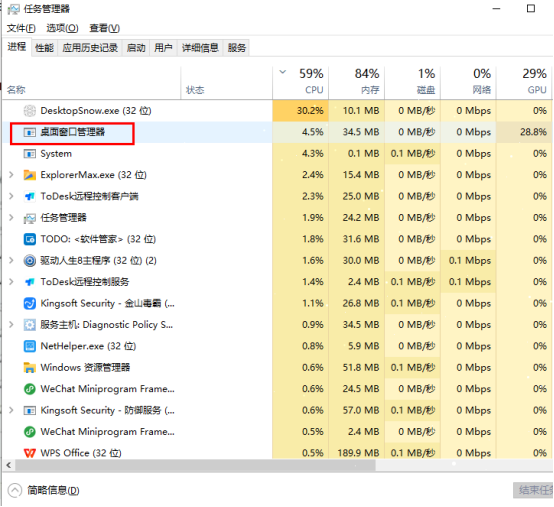
Task: Open the 查看(V) menu
Action: coord(105,28)
